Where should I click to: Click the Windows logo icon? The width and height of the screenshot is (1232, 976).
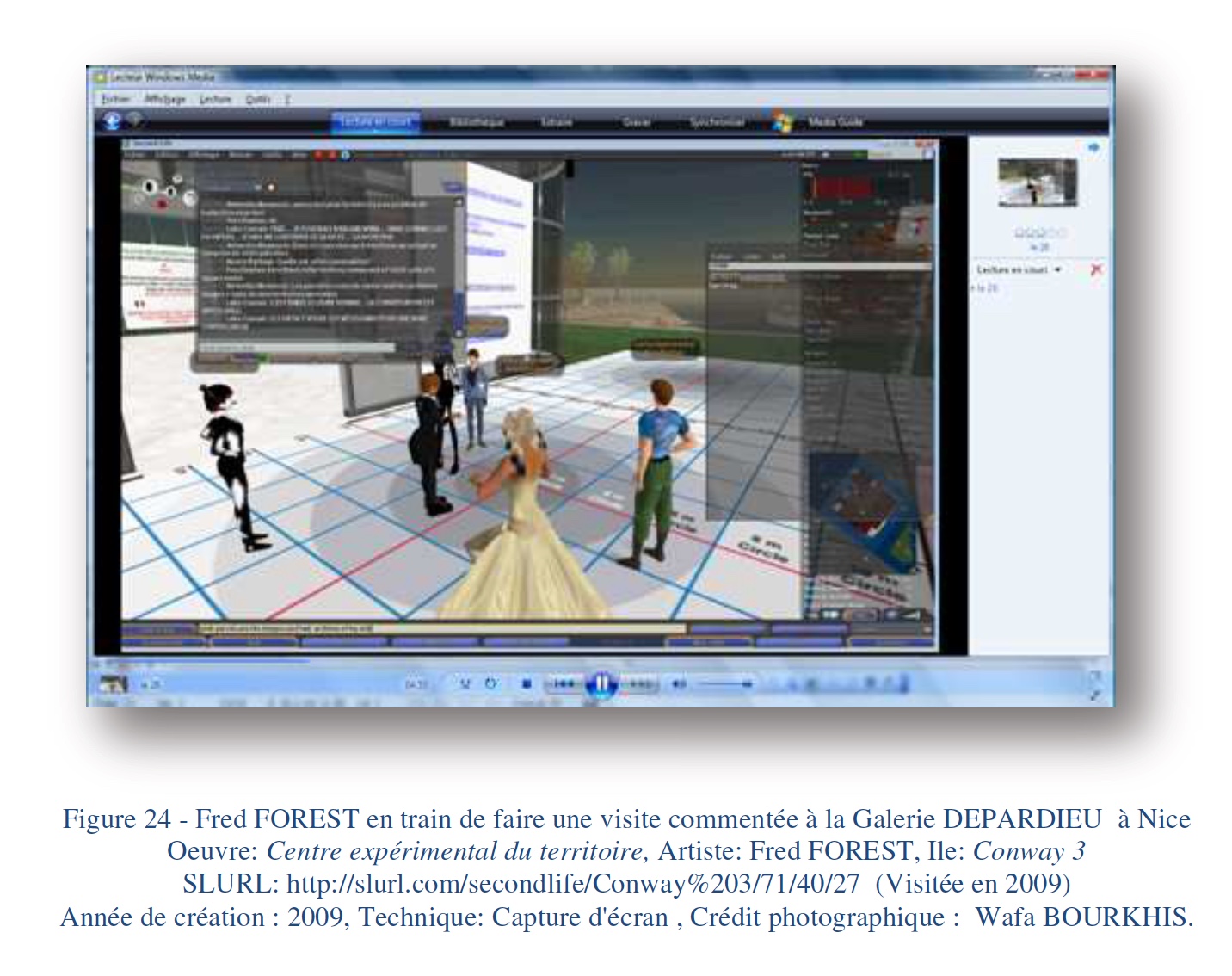point(782,121)
